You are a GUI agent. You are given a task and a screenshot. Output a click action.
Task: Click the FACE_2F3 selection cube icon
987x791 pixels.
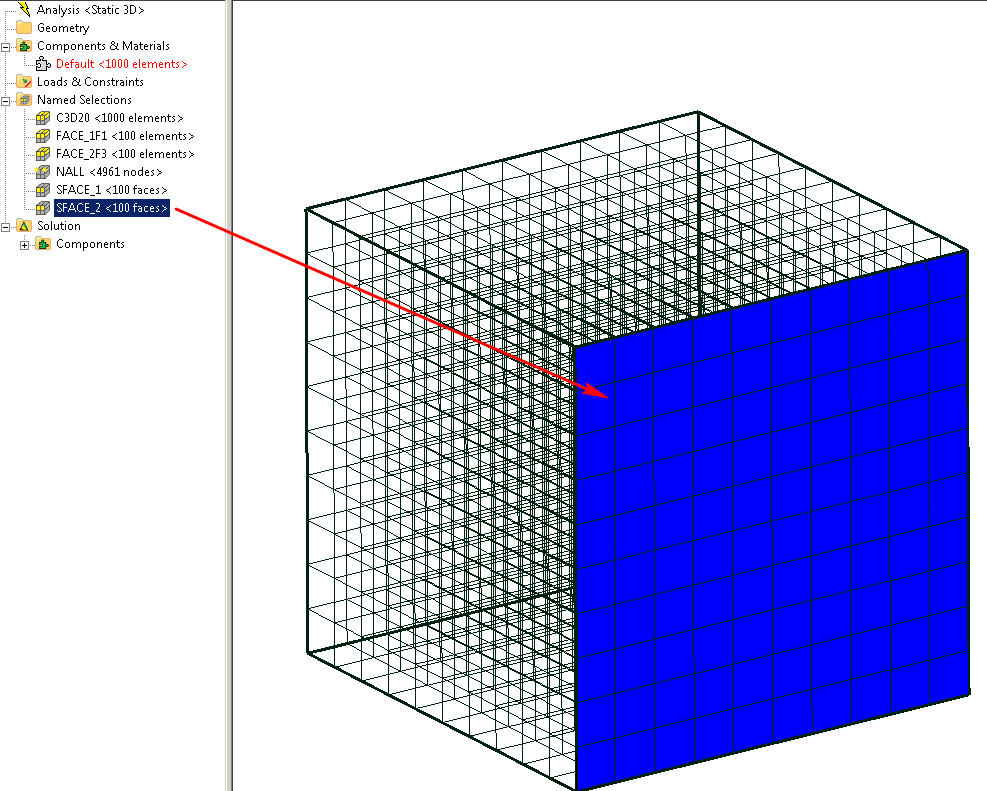[x=43, y=154]
